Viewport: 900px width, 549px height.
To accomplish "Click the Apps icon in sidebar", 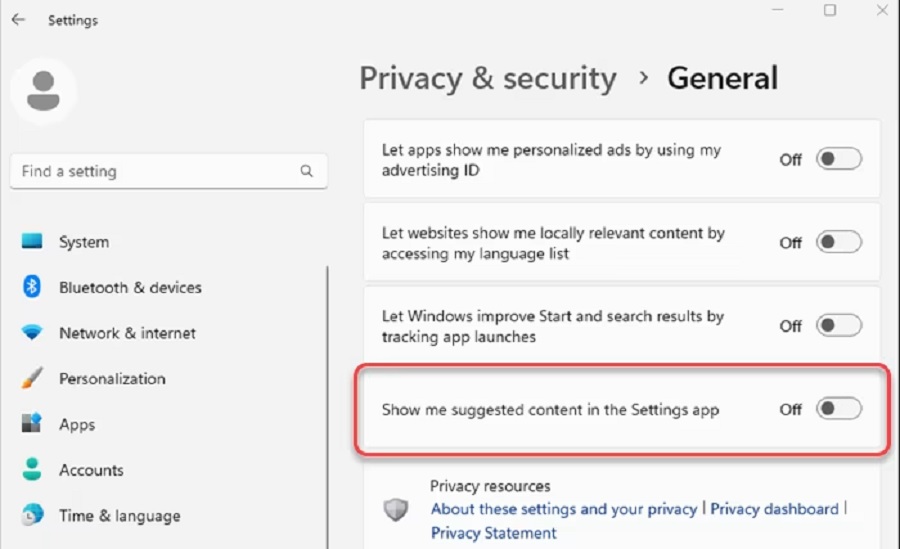I will coord(32,423).
